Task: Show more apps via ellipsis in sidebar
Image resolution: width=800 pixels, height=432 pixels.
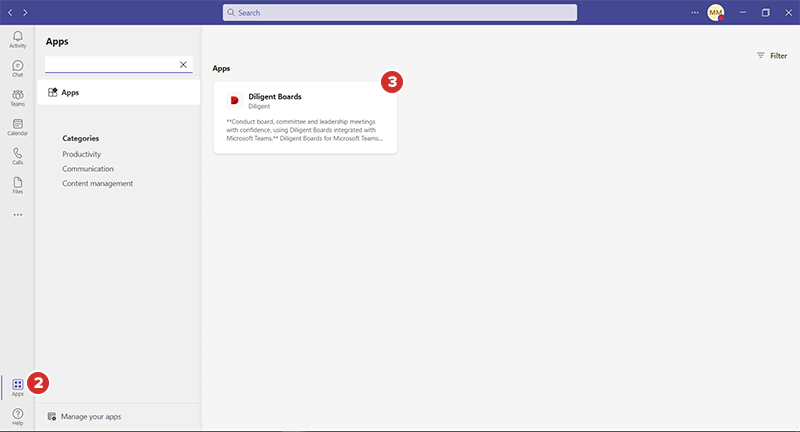Action: click(x=17, y=214)
